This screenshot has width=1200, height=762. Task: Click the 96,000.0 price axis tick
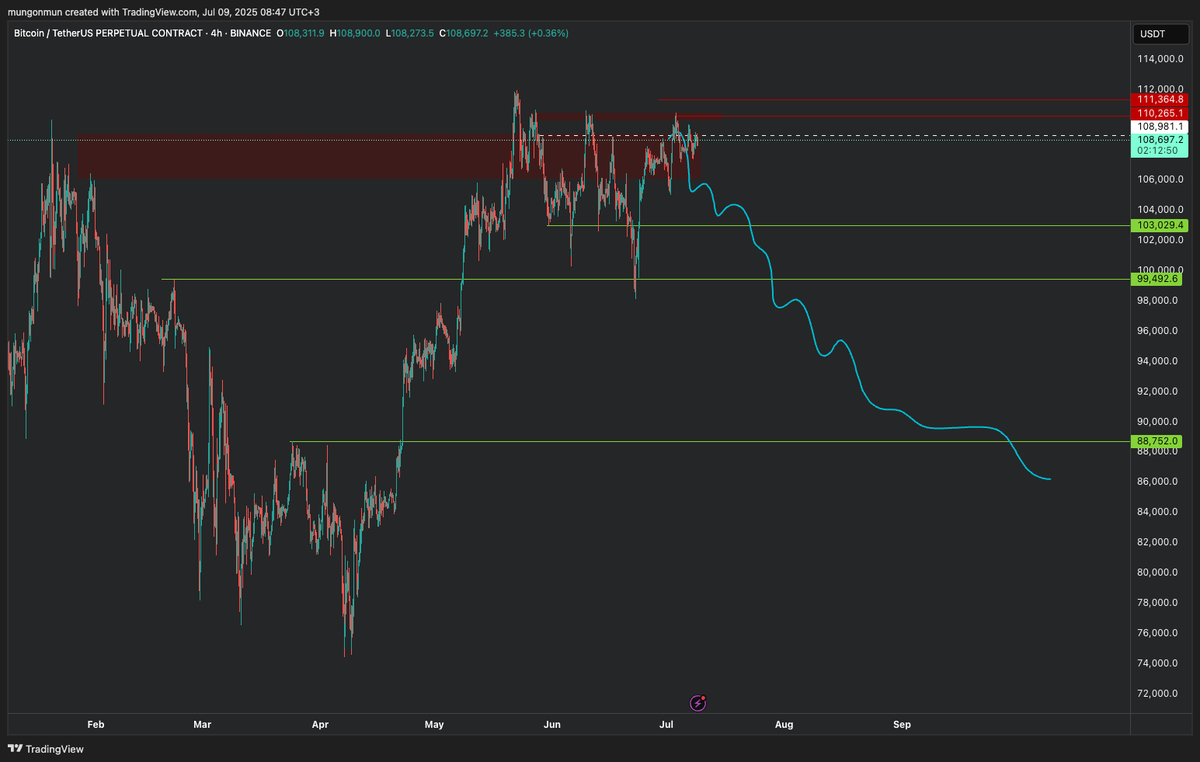click(x=1159, y=331)
